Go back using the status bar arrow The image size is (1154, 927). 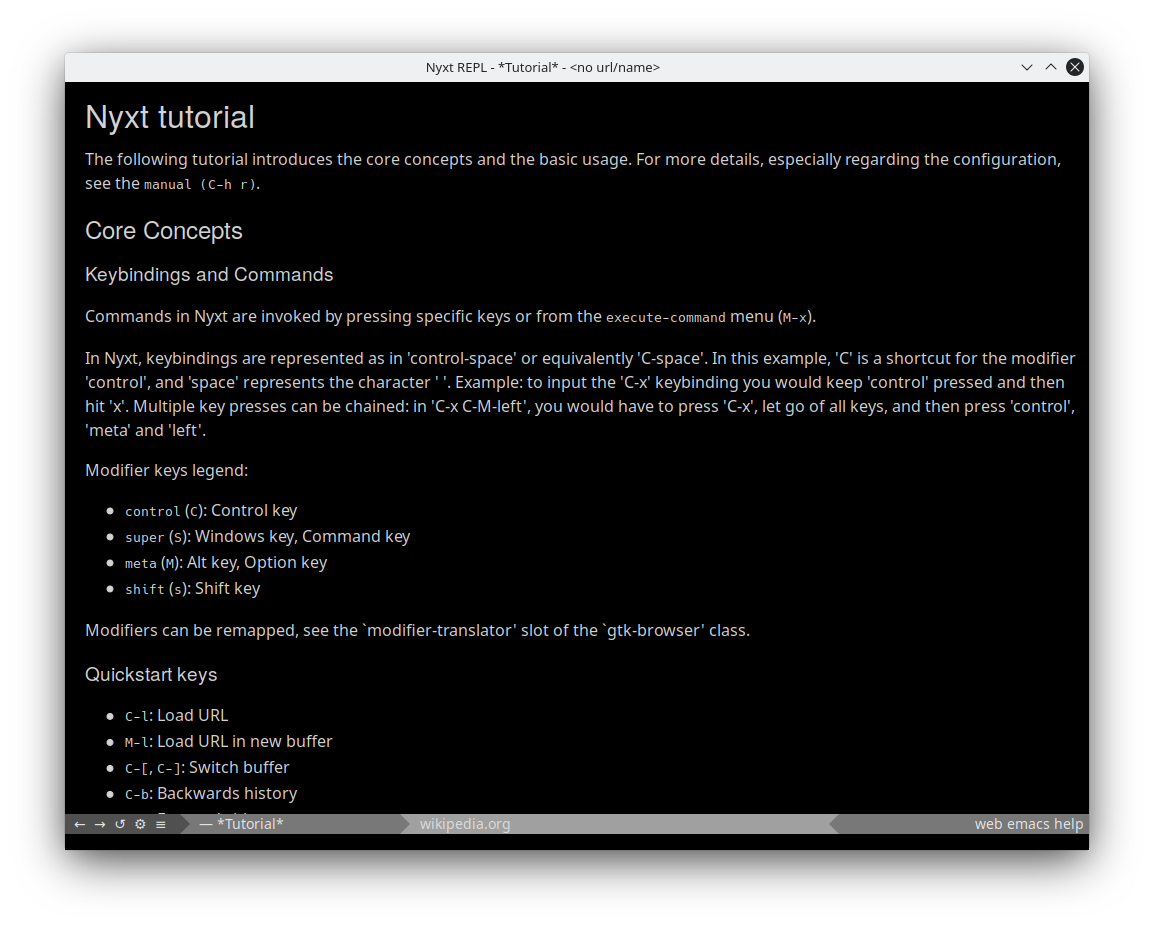point(79,825)
